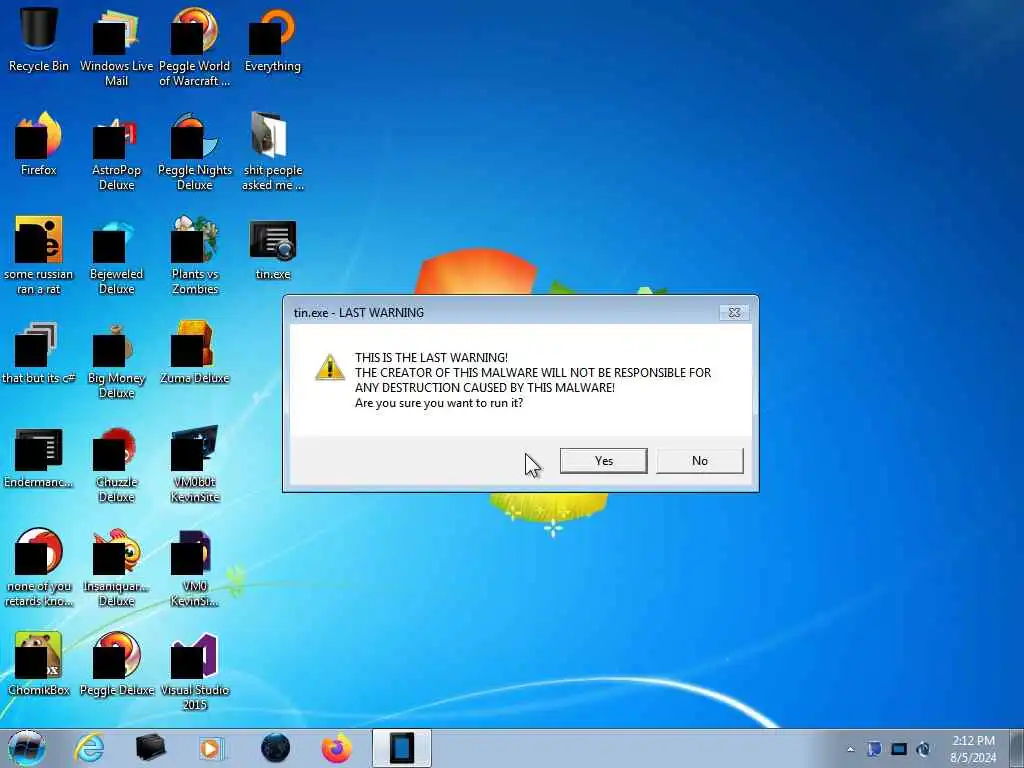
Task: Select Zuma Deluxe desktop icon
Action: point(195,353)
